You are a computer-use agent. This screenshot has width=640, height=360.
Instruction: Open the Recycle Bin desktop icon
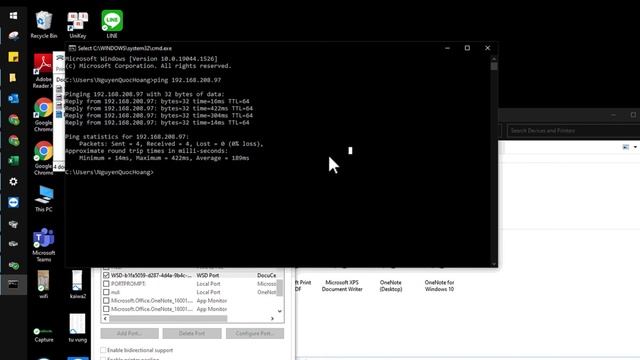click(x=44, y=24)
